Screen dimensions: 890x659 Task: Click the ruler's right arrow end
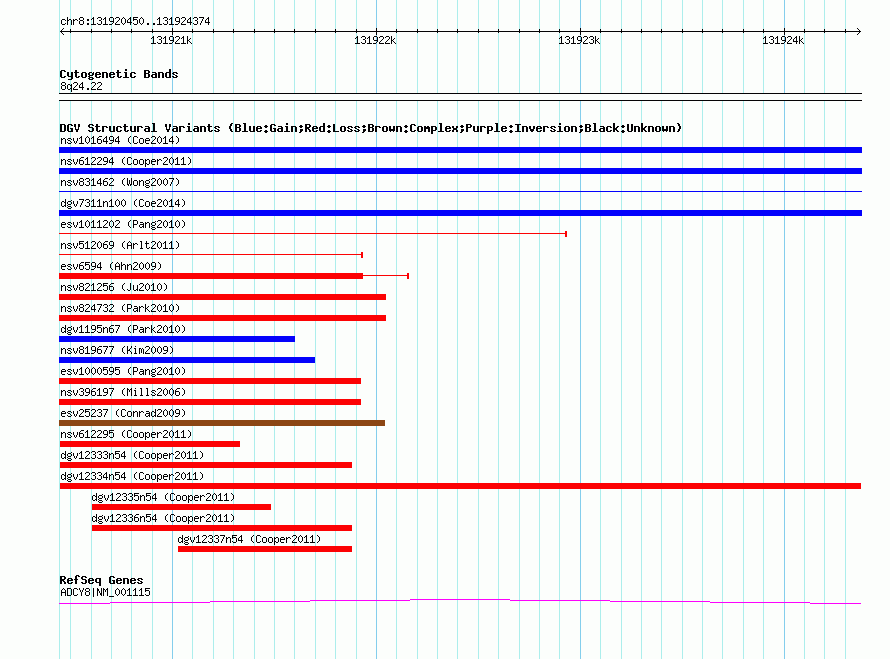pos(858,31)
